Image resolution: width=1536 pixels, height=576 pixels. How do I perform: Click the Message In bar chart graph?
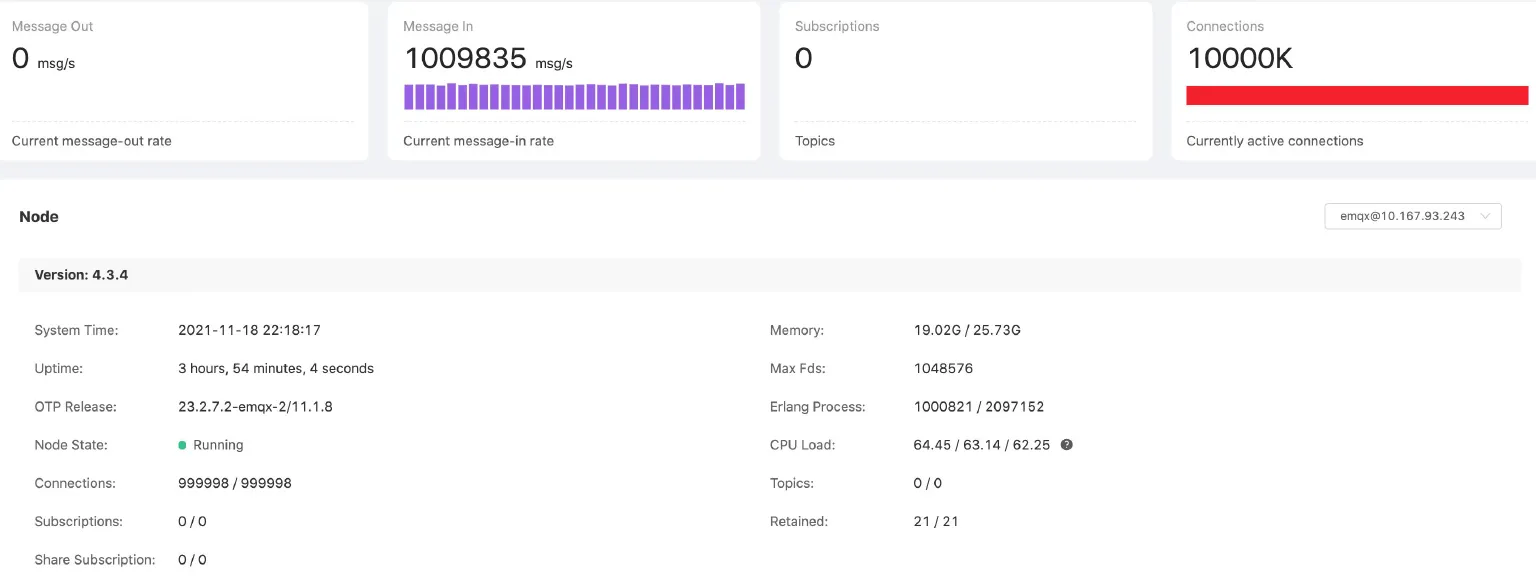click(x=573, y=96)
